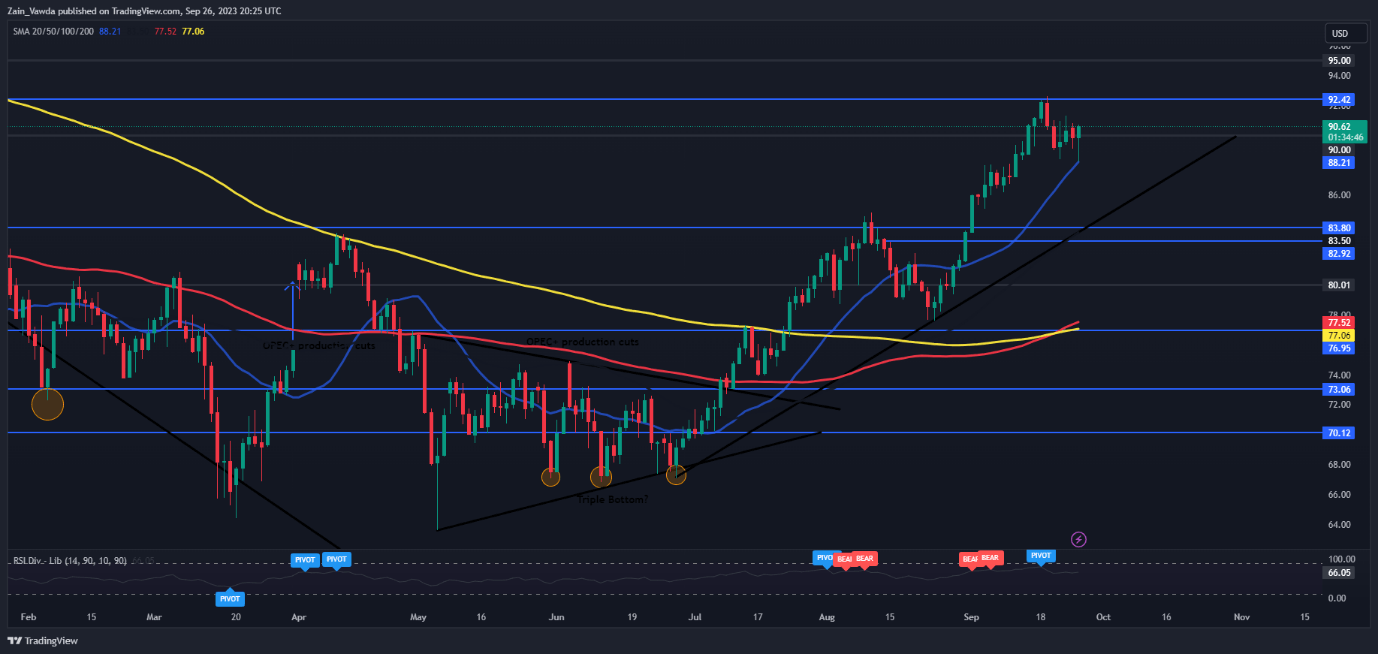Screen dimensions: 1378x654
Task: Select the 92.42 blue price label
Action: click(1338, 100)
